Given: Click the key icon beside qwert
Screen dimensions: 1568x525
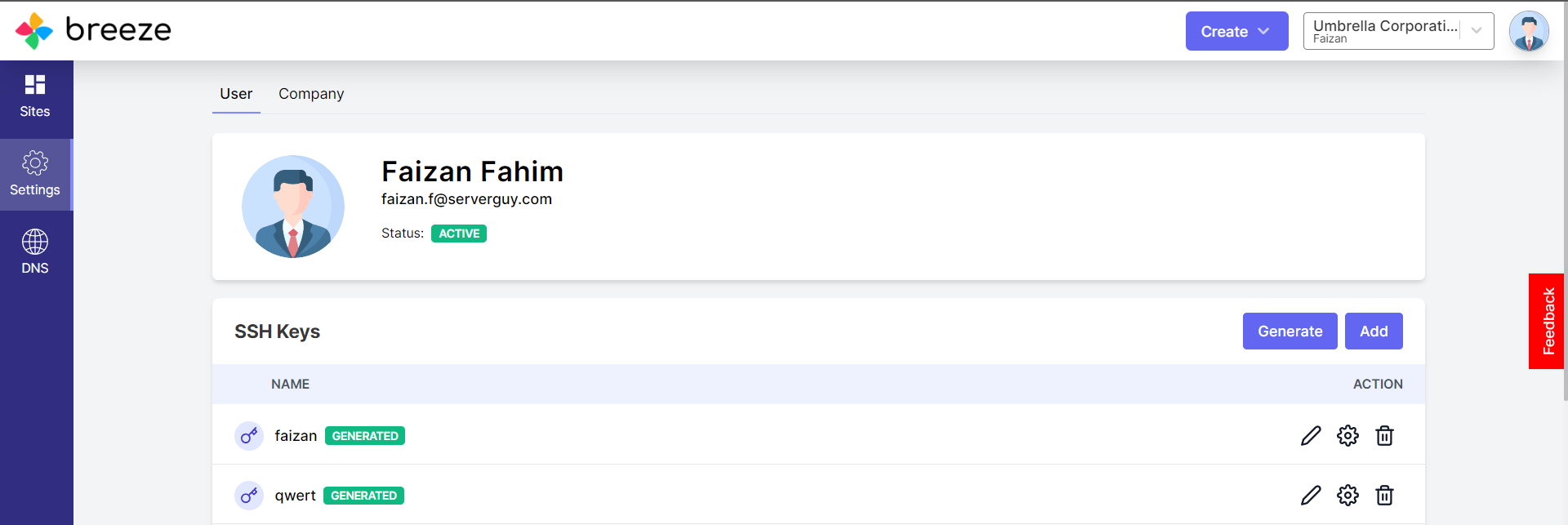Looking at the screenshot, I should pos(249,496).
